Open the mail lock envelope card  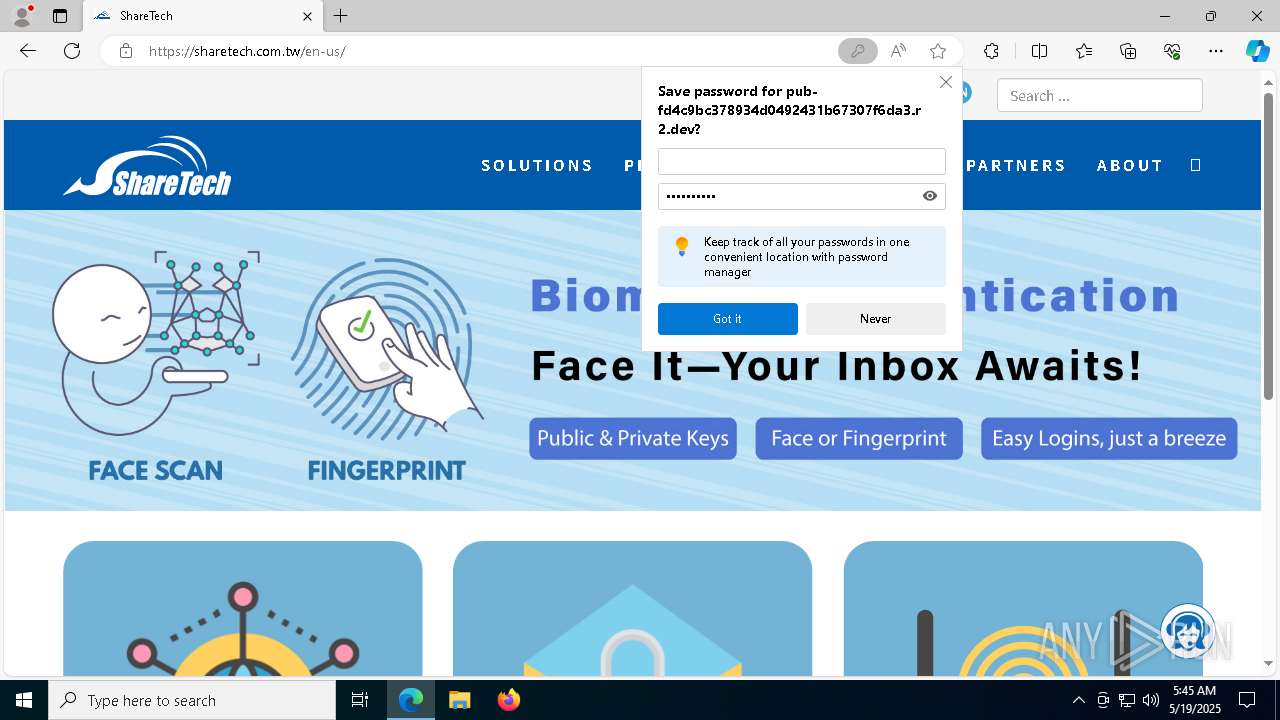tap(632, 608)
